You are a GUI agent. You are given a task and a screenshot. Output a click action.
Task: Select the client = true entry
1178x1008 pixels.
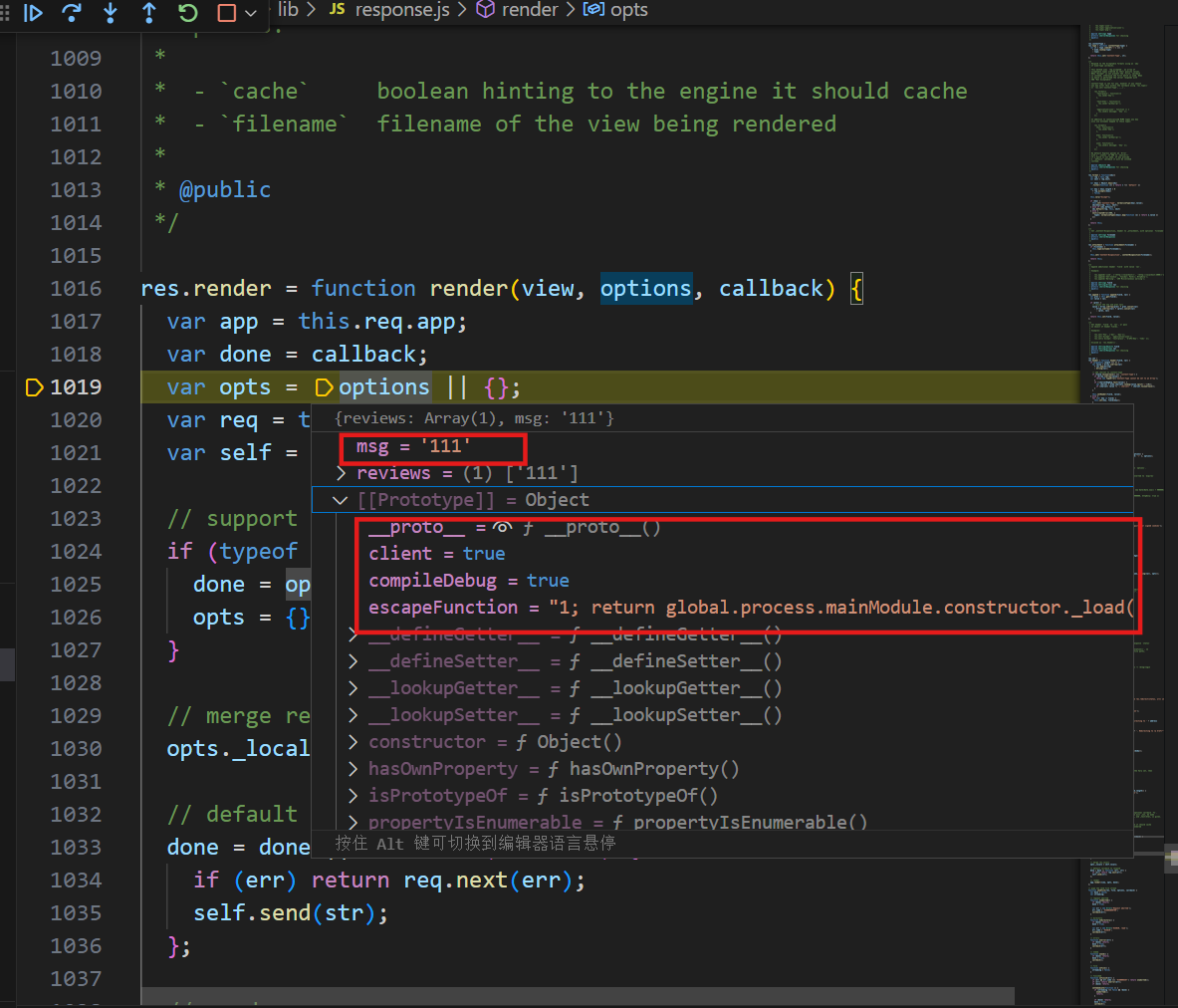point(436,554)
